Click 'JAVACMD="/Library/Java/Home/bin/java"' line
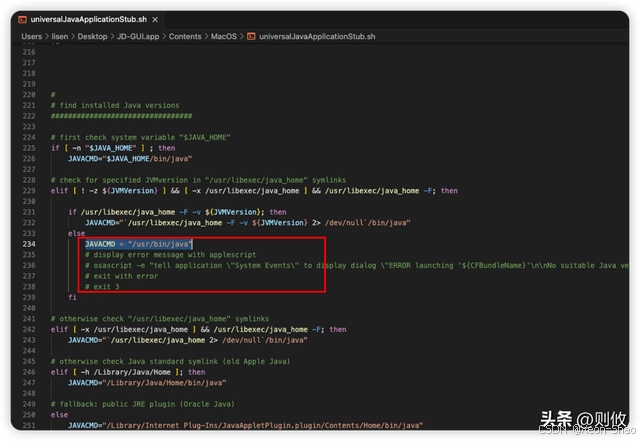 (147, 383)
